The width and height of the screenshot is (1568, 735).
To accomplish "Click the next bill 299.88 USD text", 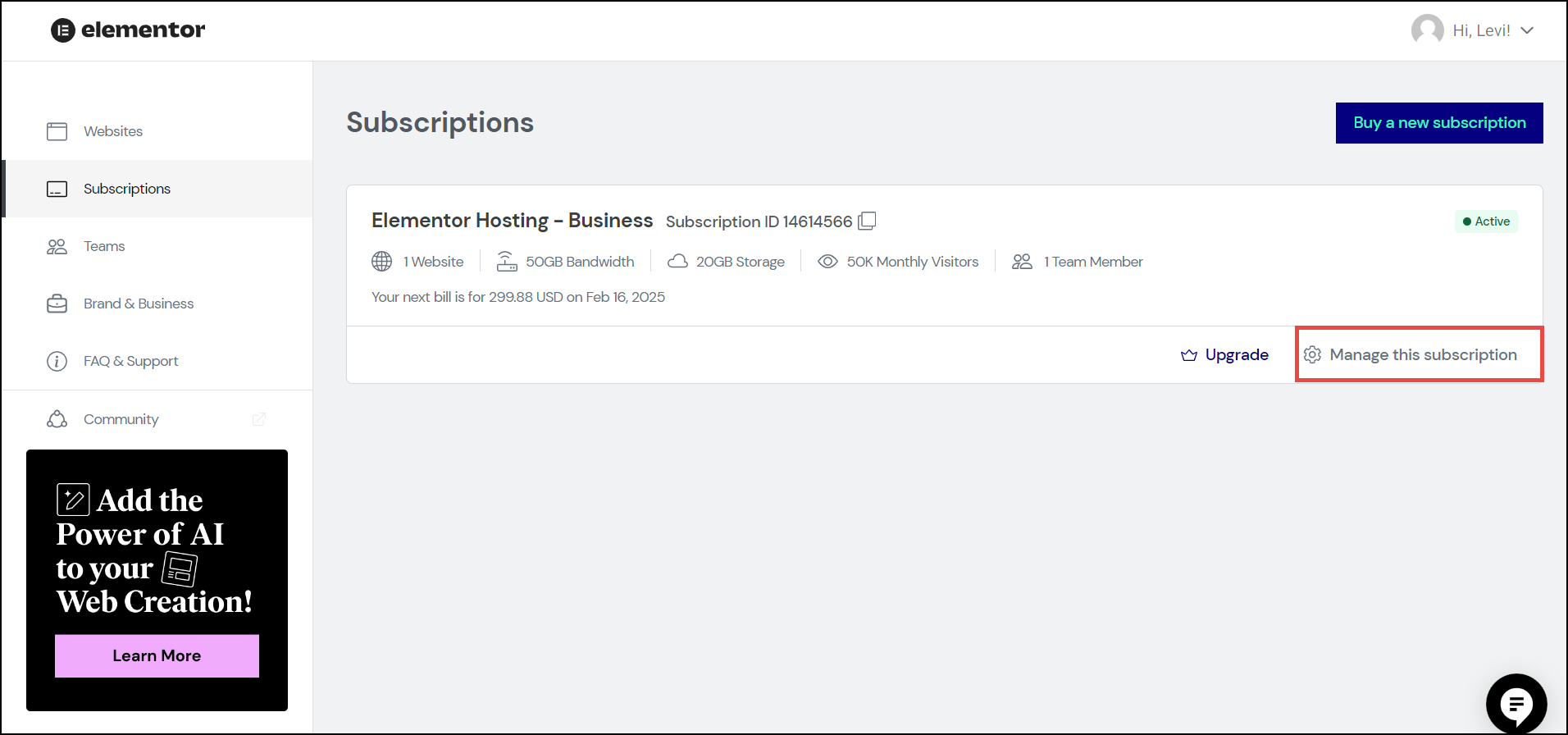I will [x=518, y=297].
